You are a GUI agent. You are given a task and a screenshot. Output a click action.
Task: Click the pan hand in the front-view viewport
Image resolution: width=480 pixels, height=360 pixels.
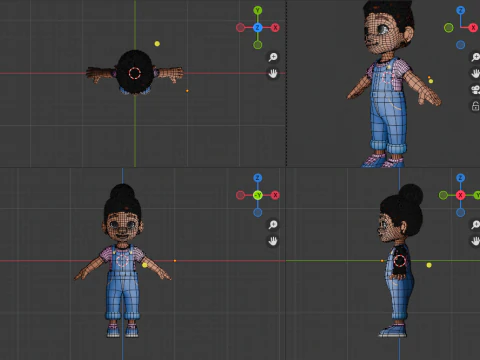coord(273,241)
